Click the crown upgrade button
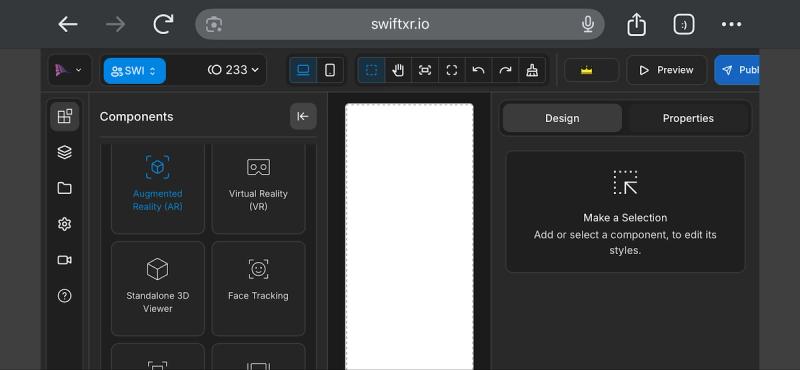 pos(591,70)
